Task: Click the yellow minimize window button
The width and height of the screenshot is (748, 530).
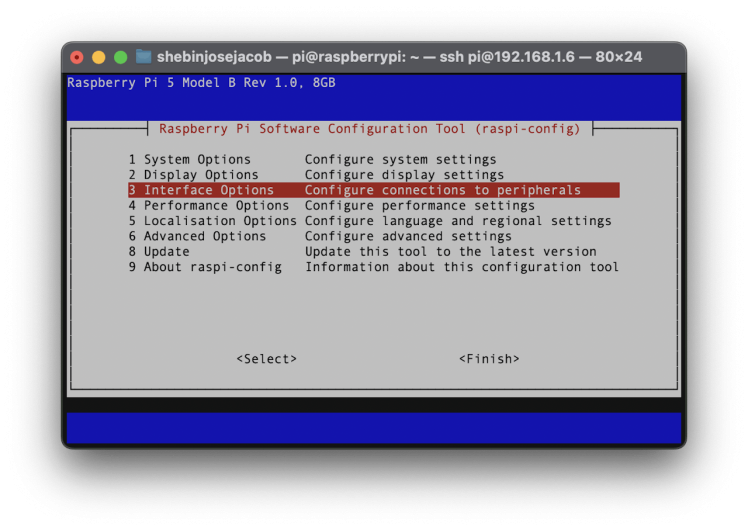Action: pos(99,57)
